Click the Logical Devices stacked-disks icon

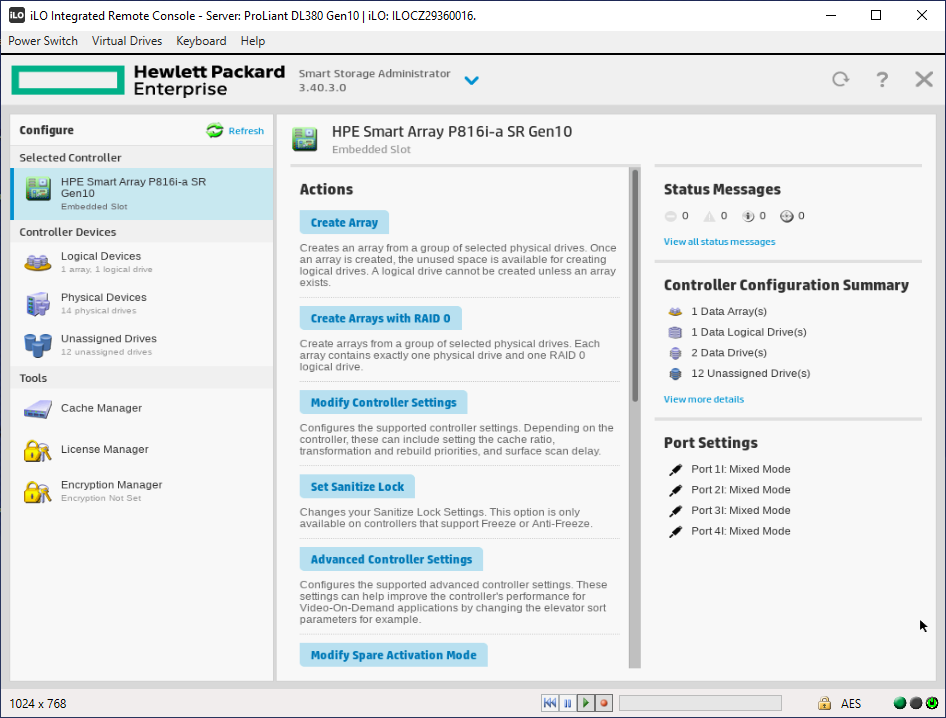coord(37,263)
